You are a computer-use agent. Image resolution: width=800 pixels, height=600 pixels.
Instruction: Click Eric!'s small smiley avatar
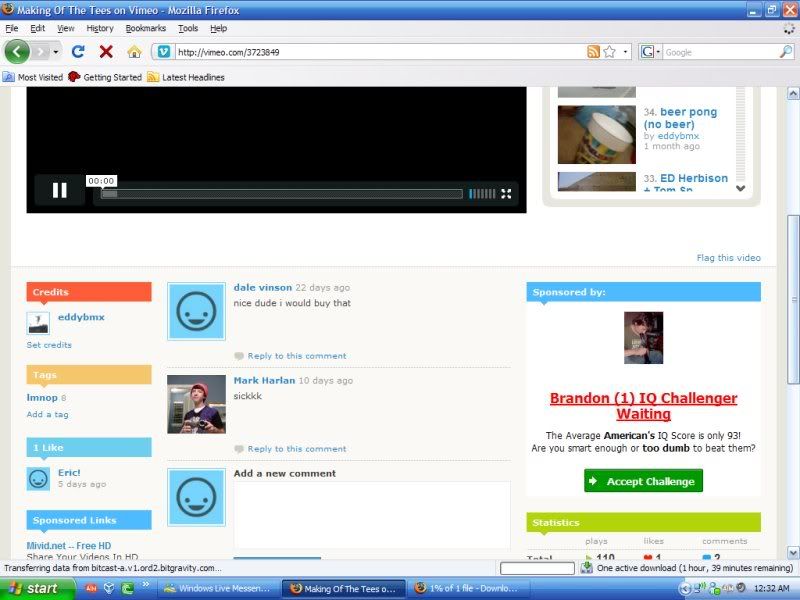[38, 479]
